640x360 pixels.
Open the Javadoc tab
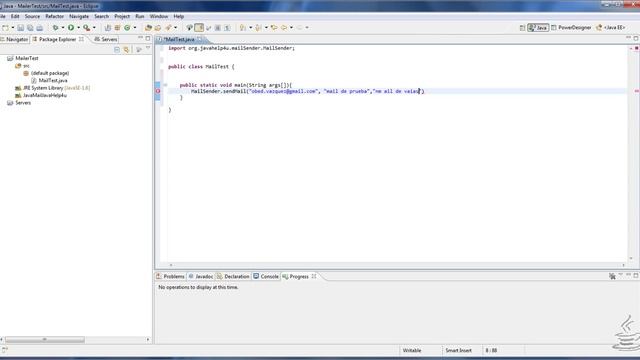coord(200,276)
